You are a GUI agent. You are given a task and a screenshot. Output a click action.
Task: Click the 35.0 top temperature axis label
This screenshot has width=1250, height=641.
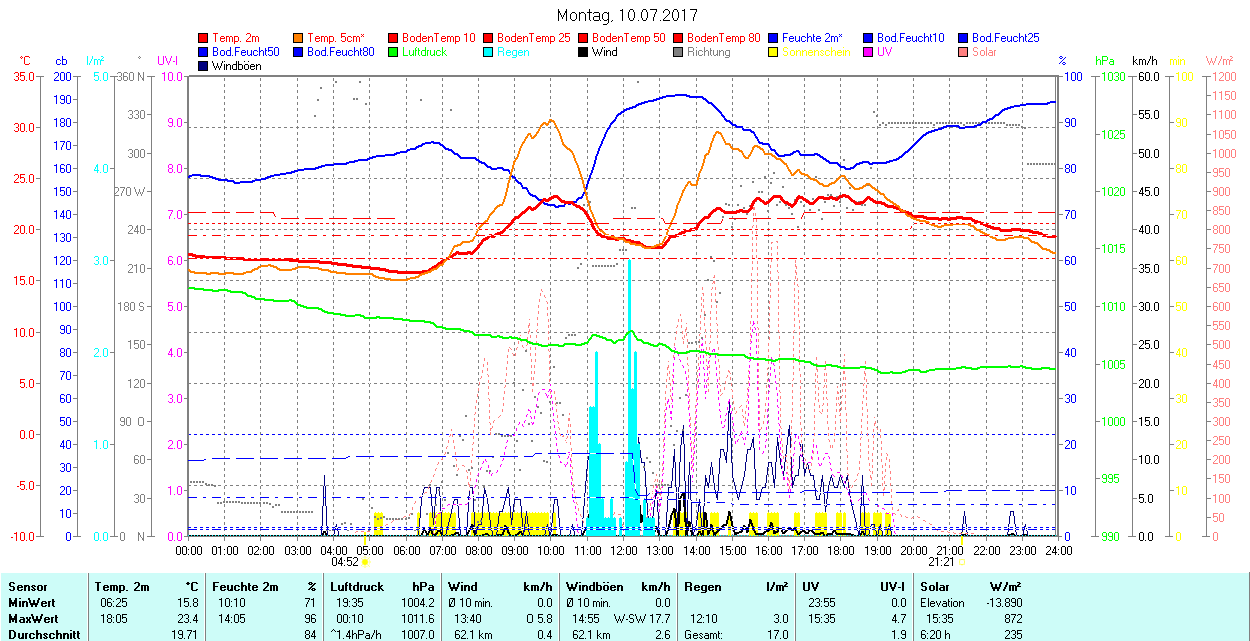click(x=24, y=76)
